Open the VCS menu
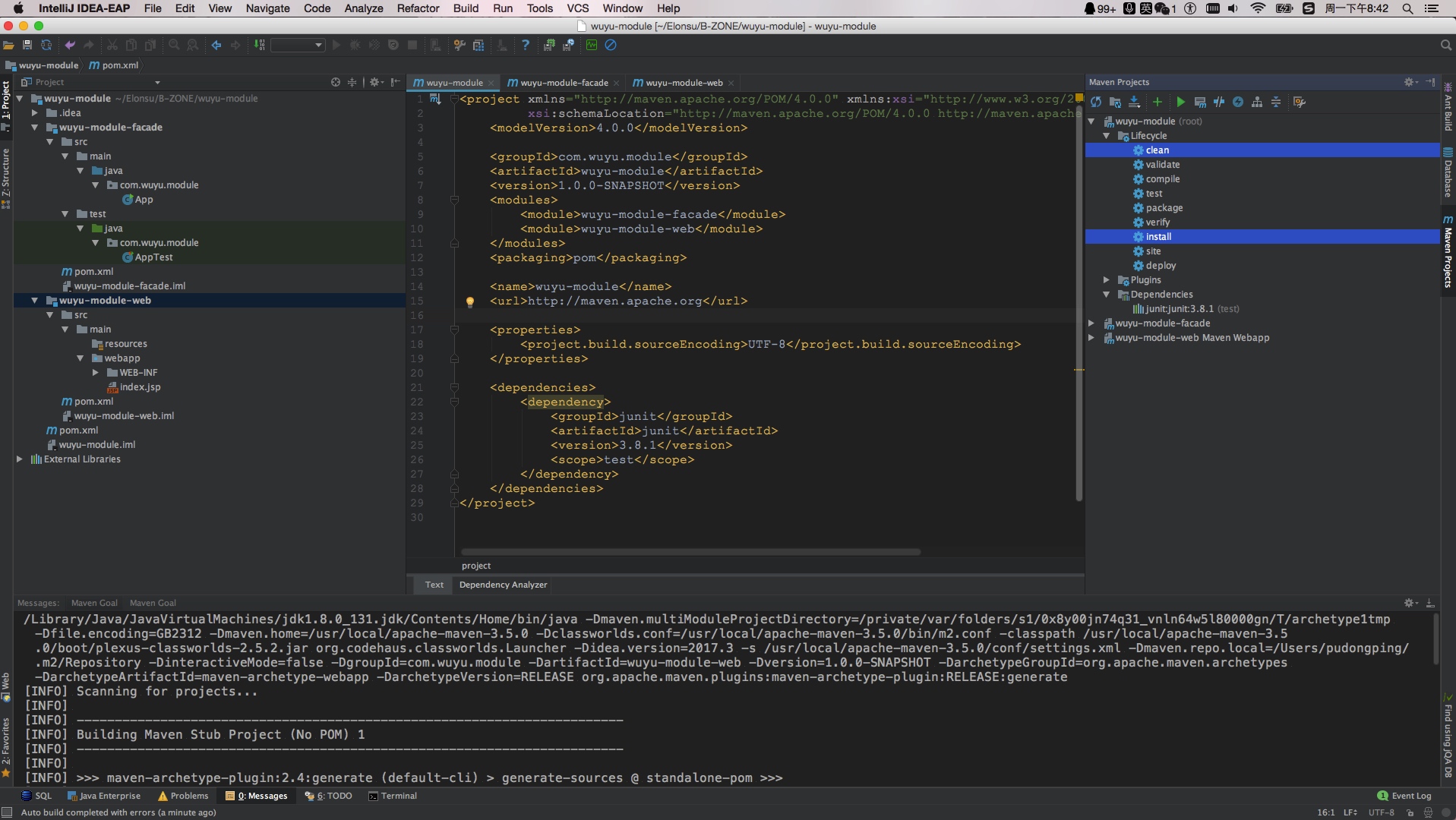This screenshot has width=1456, height=820. click(x=578, y=8)
